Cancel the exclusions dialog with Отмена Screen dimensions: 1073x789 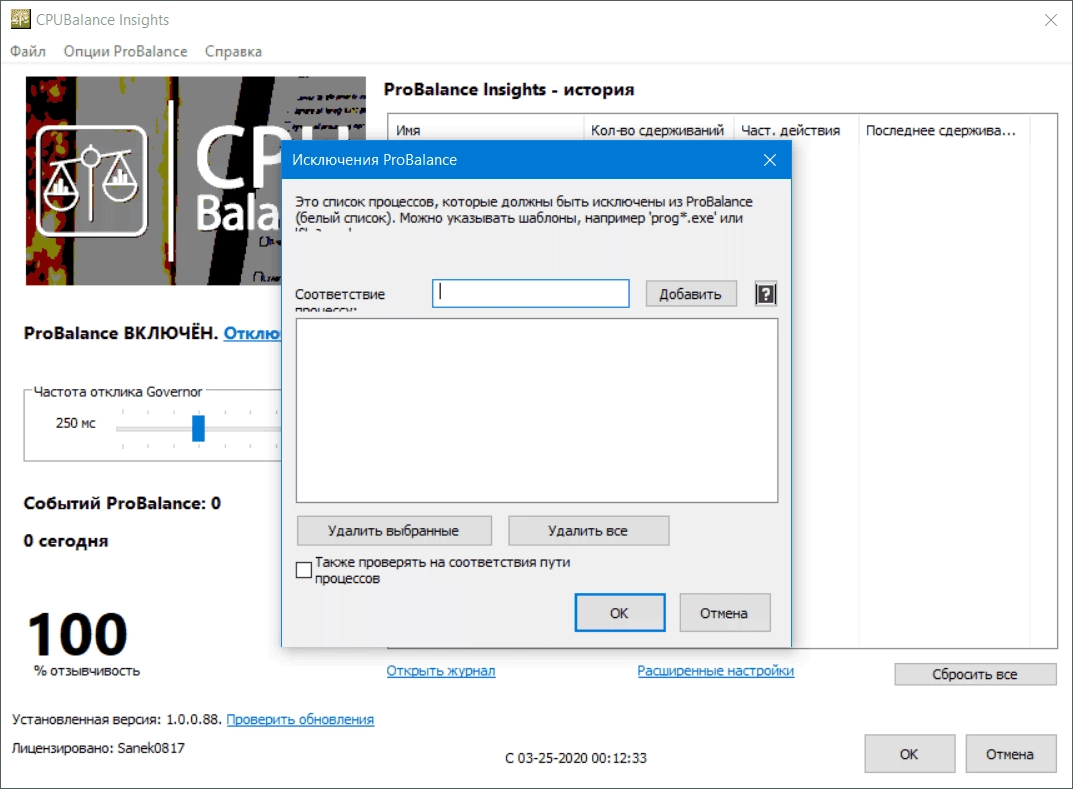point(725,612)
